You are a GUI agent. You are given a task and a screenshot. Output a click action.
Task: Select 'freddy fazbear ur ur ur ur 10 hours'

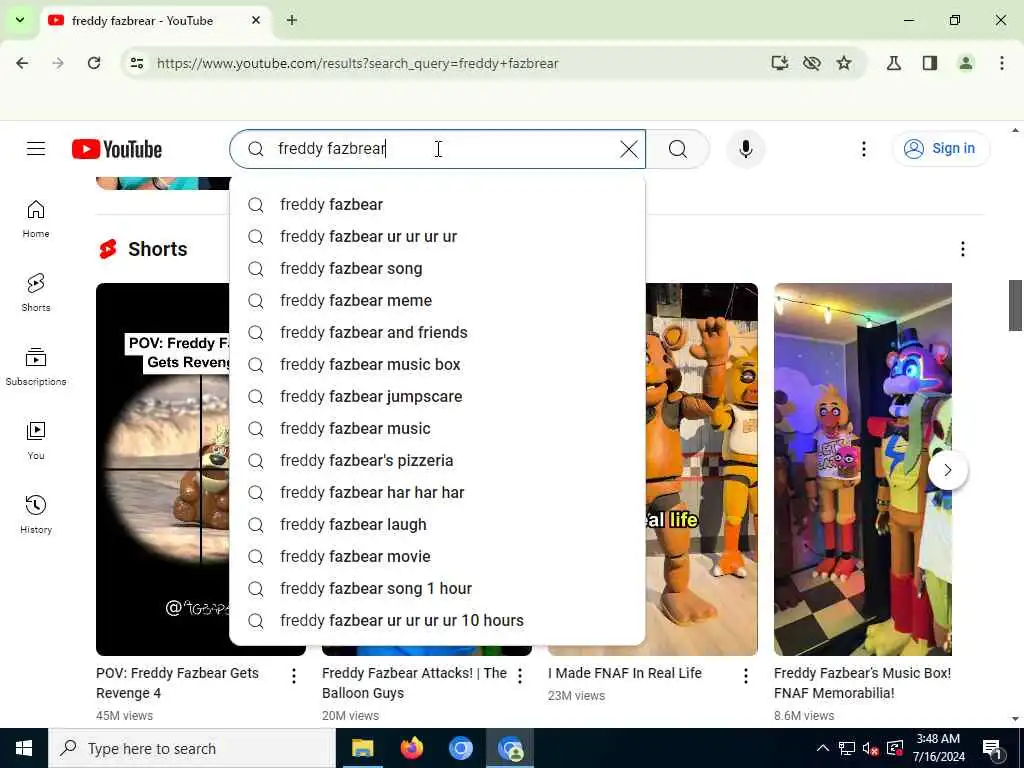[x=438, y=620]
